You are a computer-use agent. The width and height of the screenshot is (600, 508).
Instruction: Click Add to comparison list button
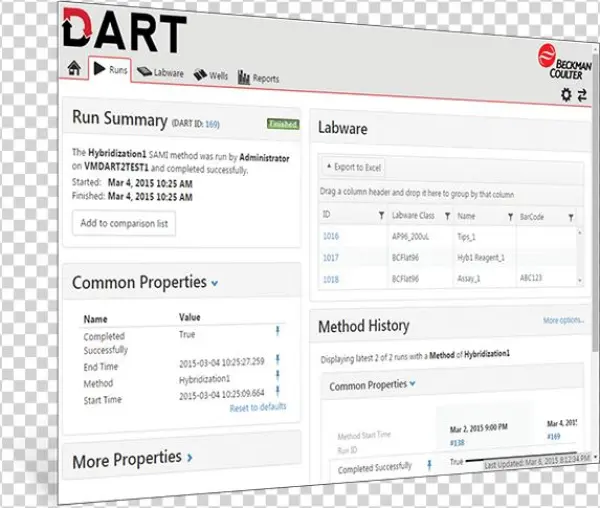pos(124,223)
